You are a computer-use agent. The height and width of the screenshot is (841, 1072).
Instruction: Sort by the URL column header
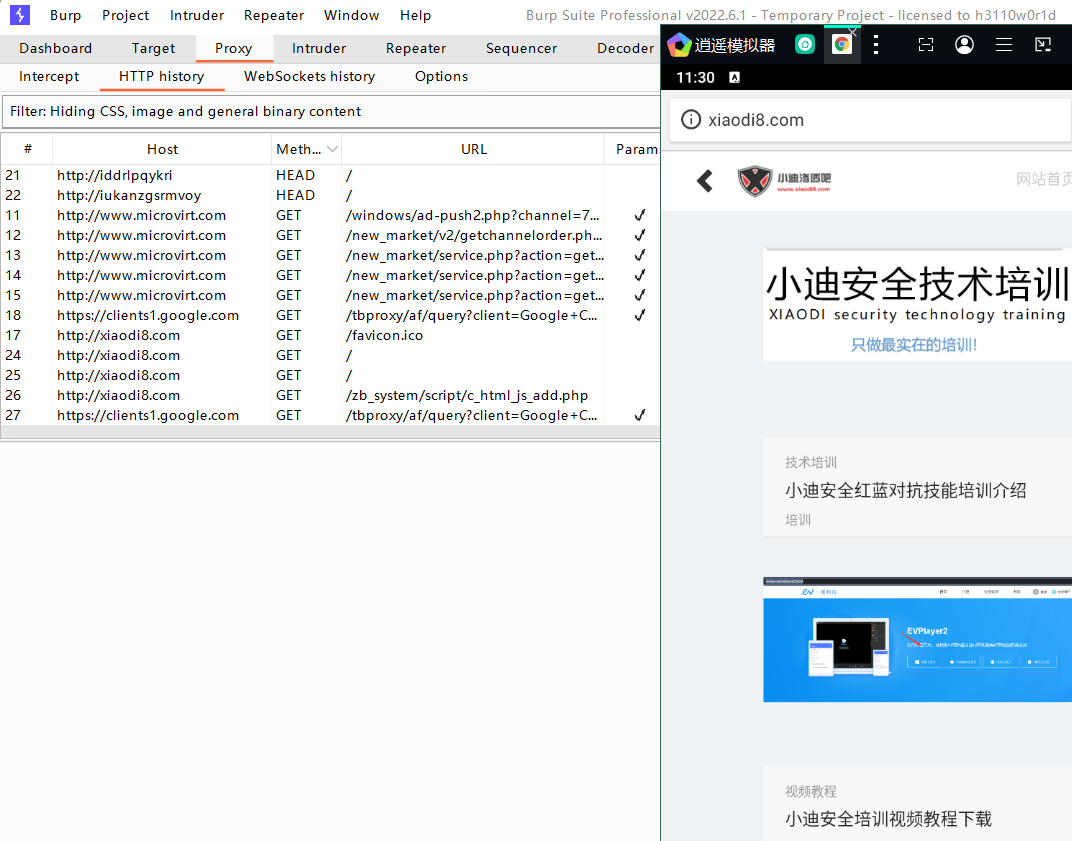[x=473, y=149]
